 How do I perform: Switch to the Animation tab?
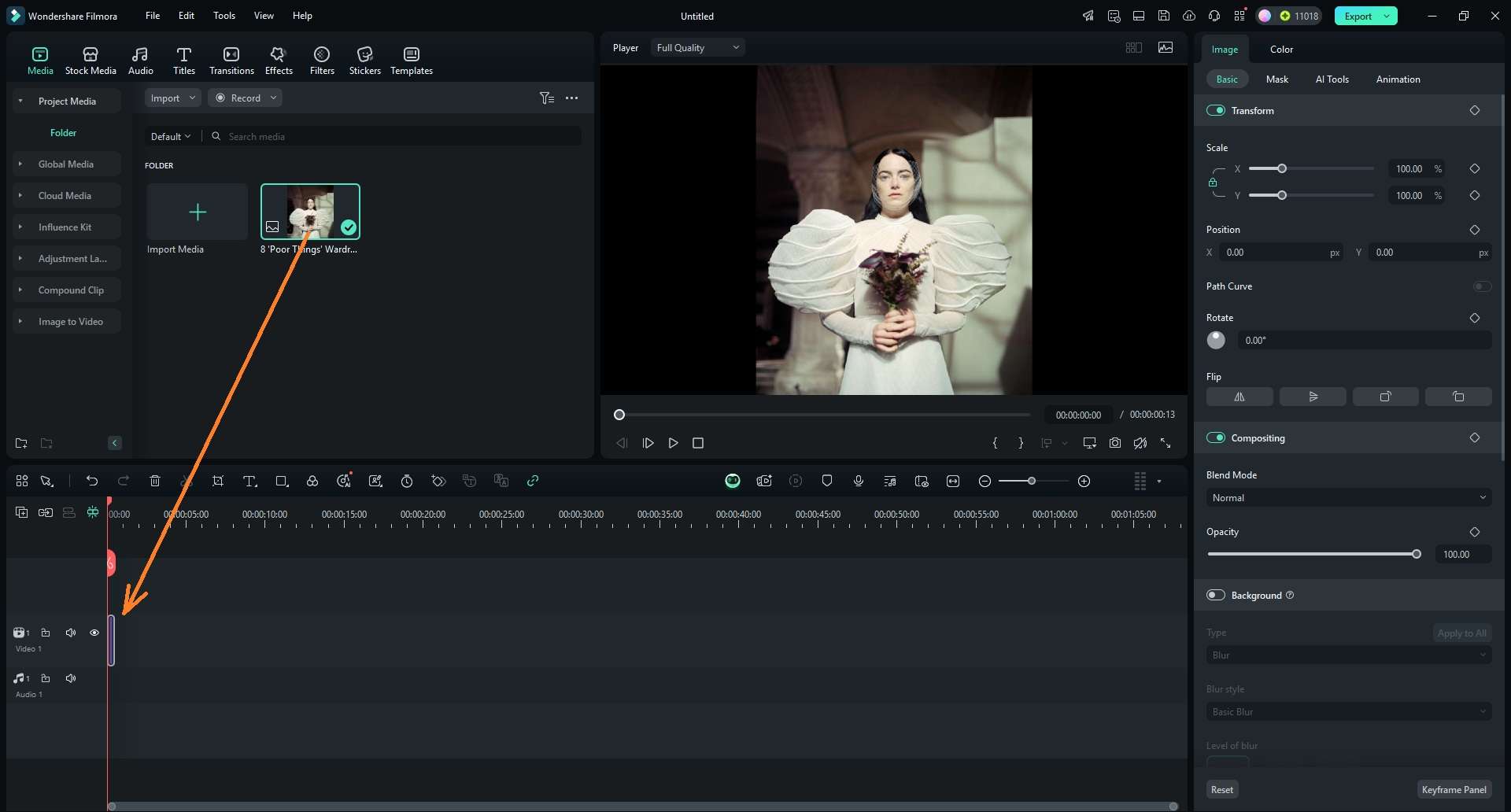[1398, 79]
